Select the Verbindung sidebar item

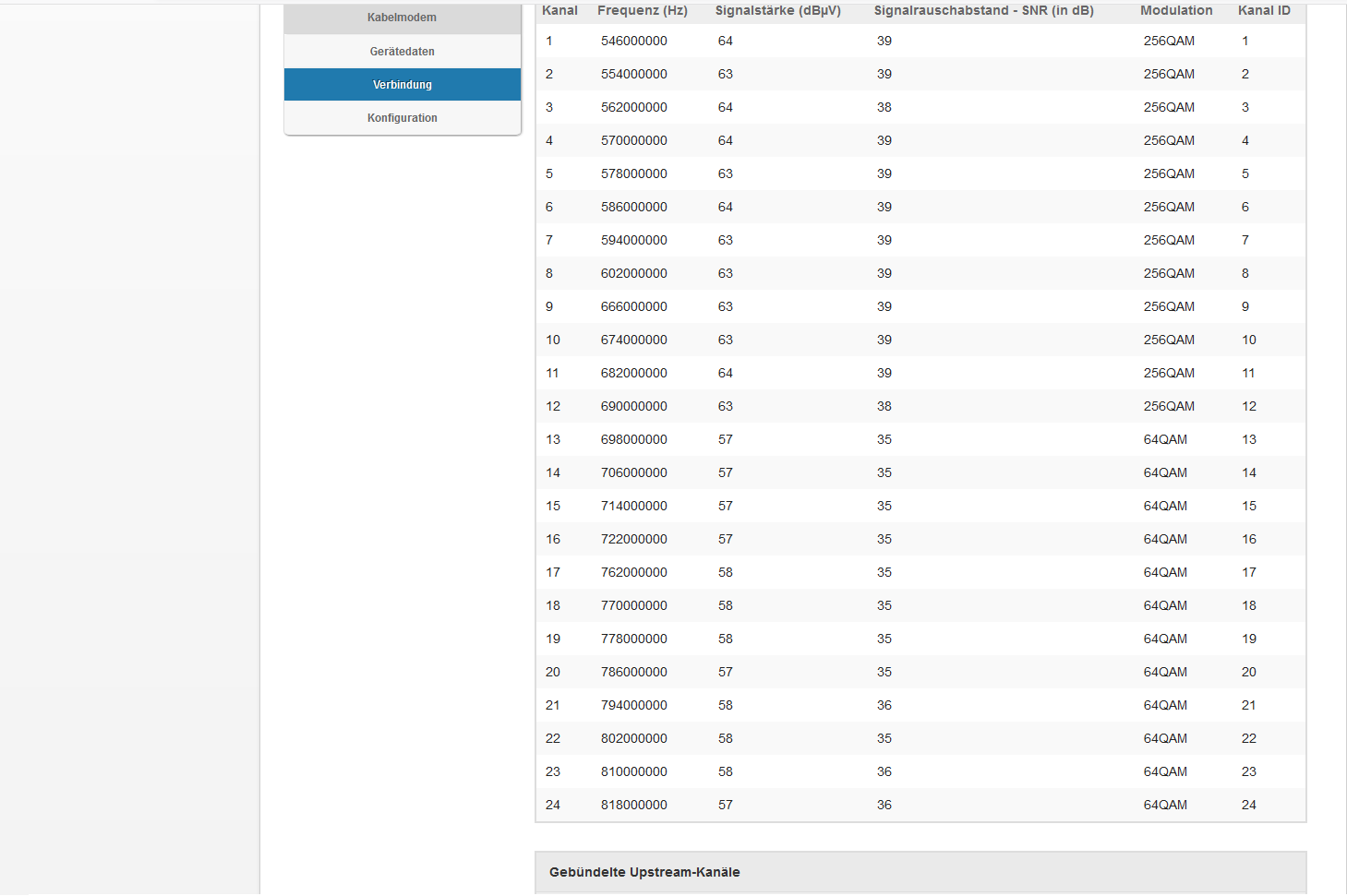coord(403,85)
